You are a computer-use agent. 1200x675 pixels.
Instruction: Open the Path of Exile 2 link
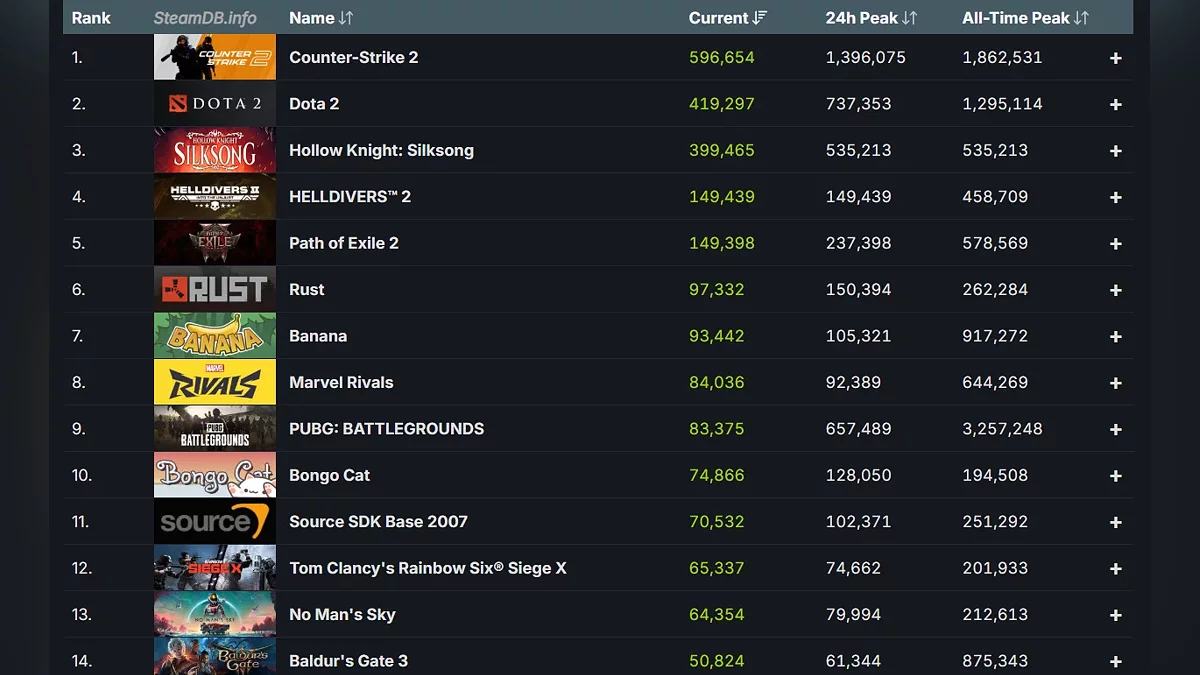[343, 243]
